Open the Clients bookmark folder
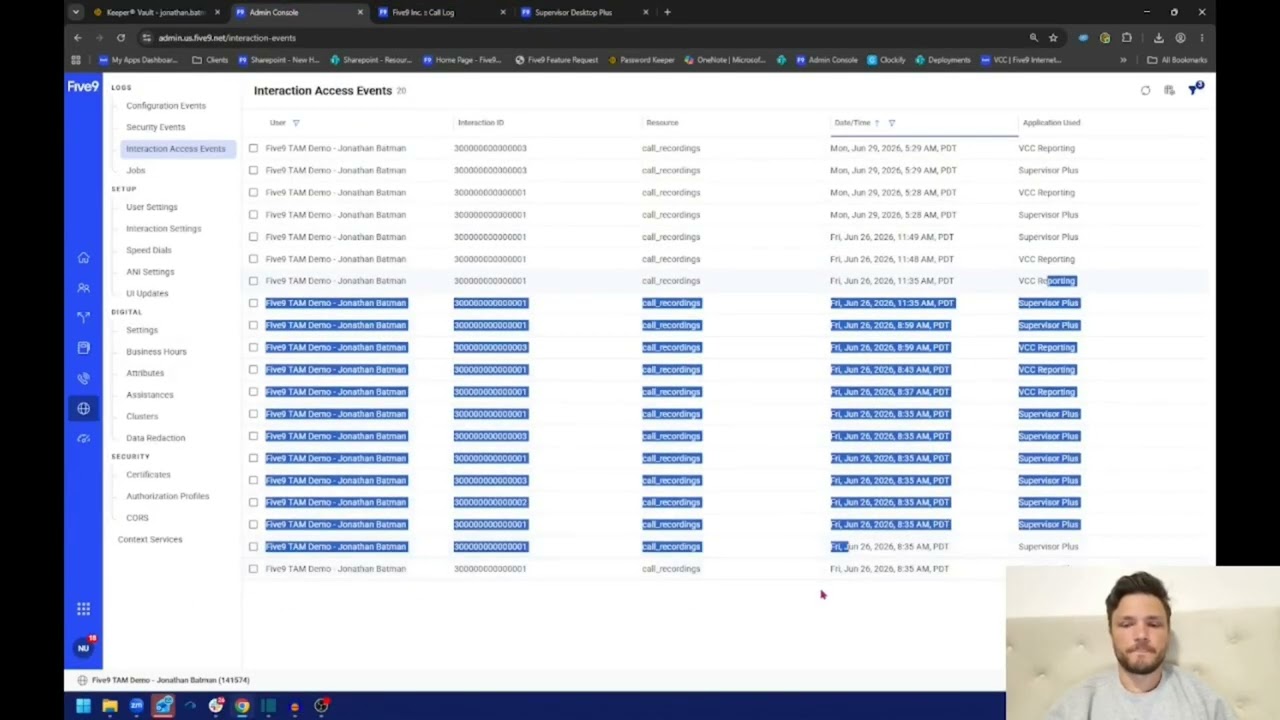This screenshot has width=1280, height=720. [x=210, y=60]
